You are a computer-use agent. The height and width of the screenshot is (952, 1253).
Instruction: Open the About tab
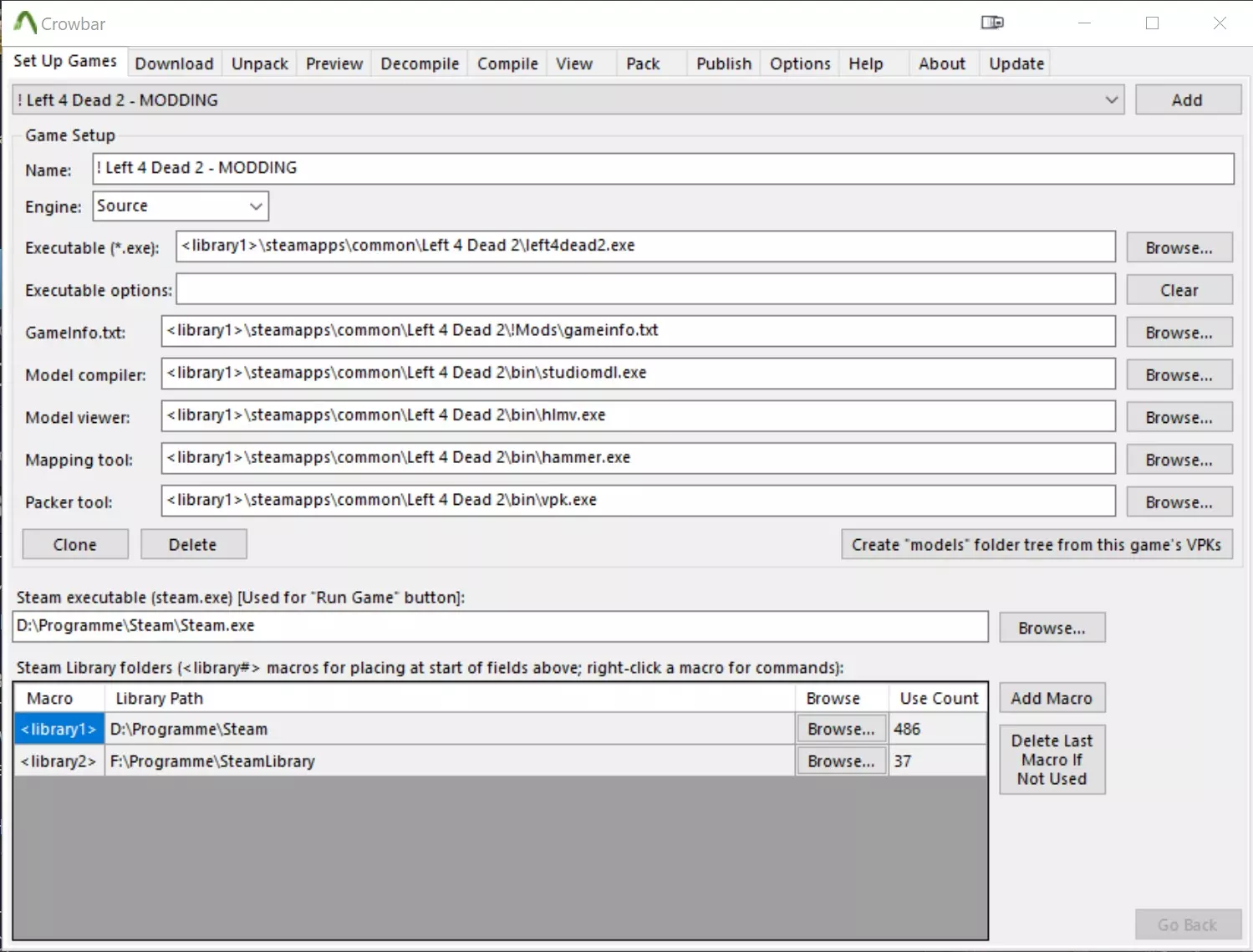pos(942,64)
